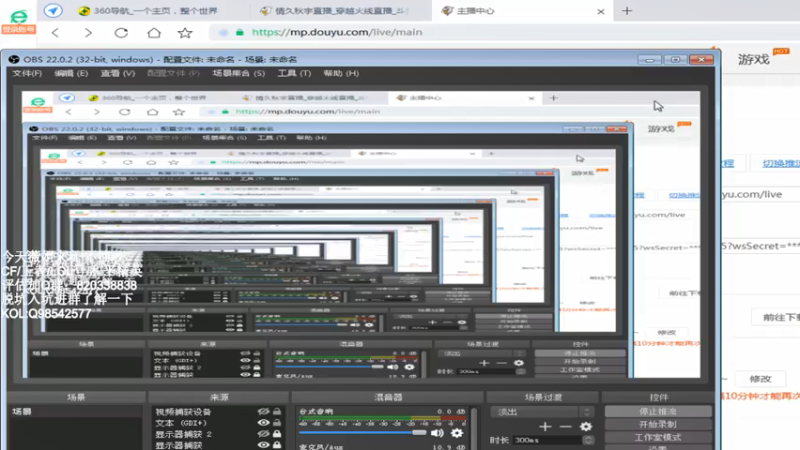800x450 pixels.
Task: Open transition properties gear
Action: (x=586, y=426)
